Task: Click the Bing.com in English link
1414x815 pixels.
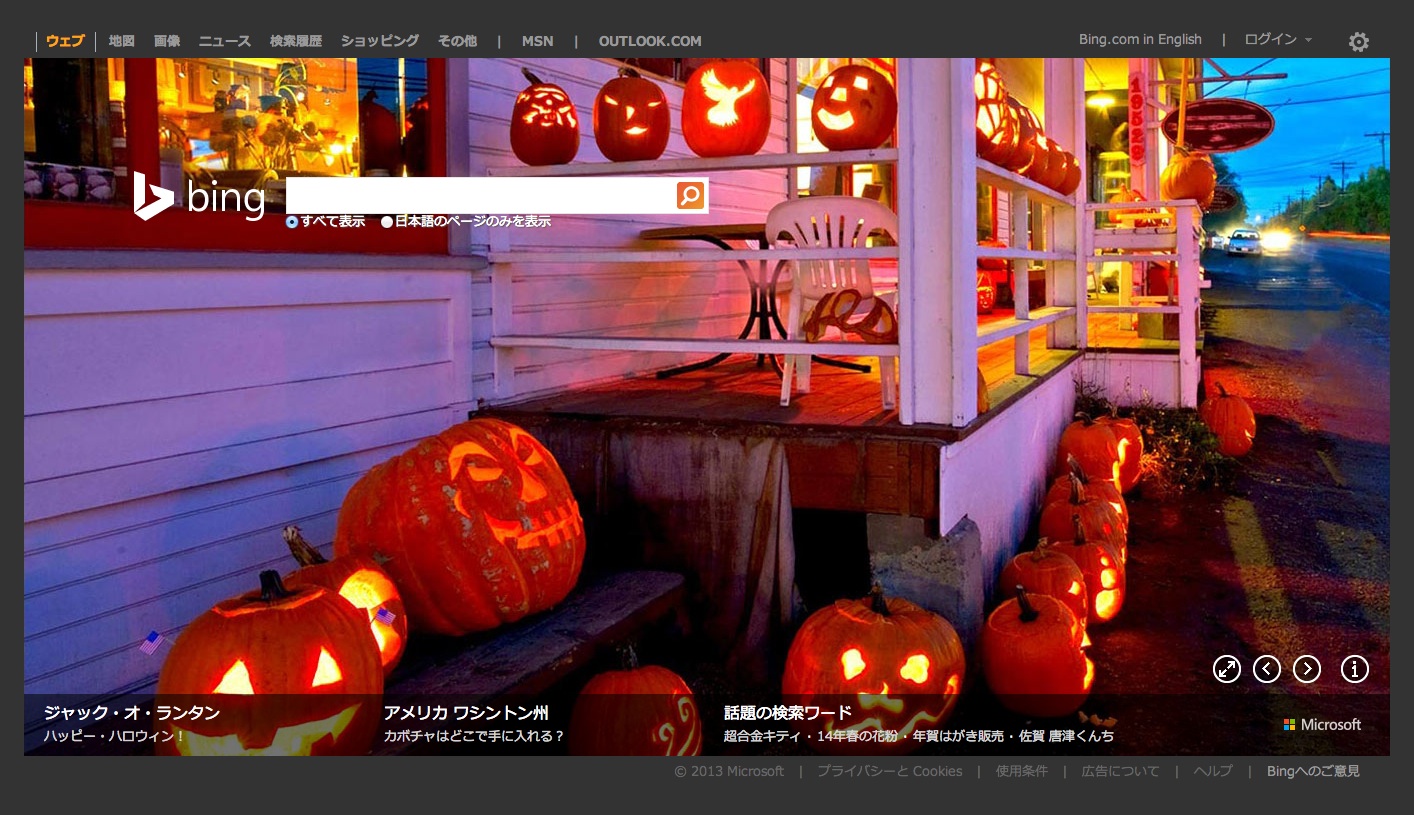Action: (1140, 40)
